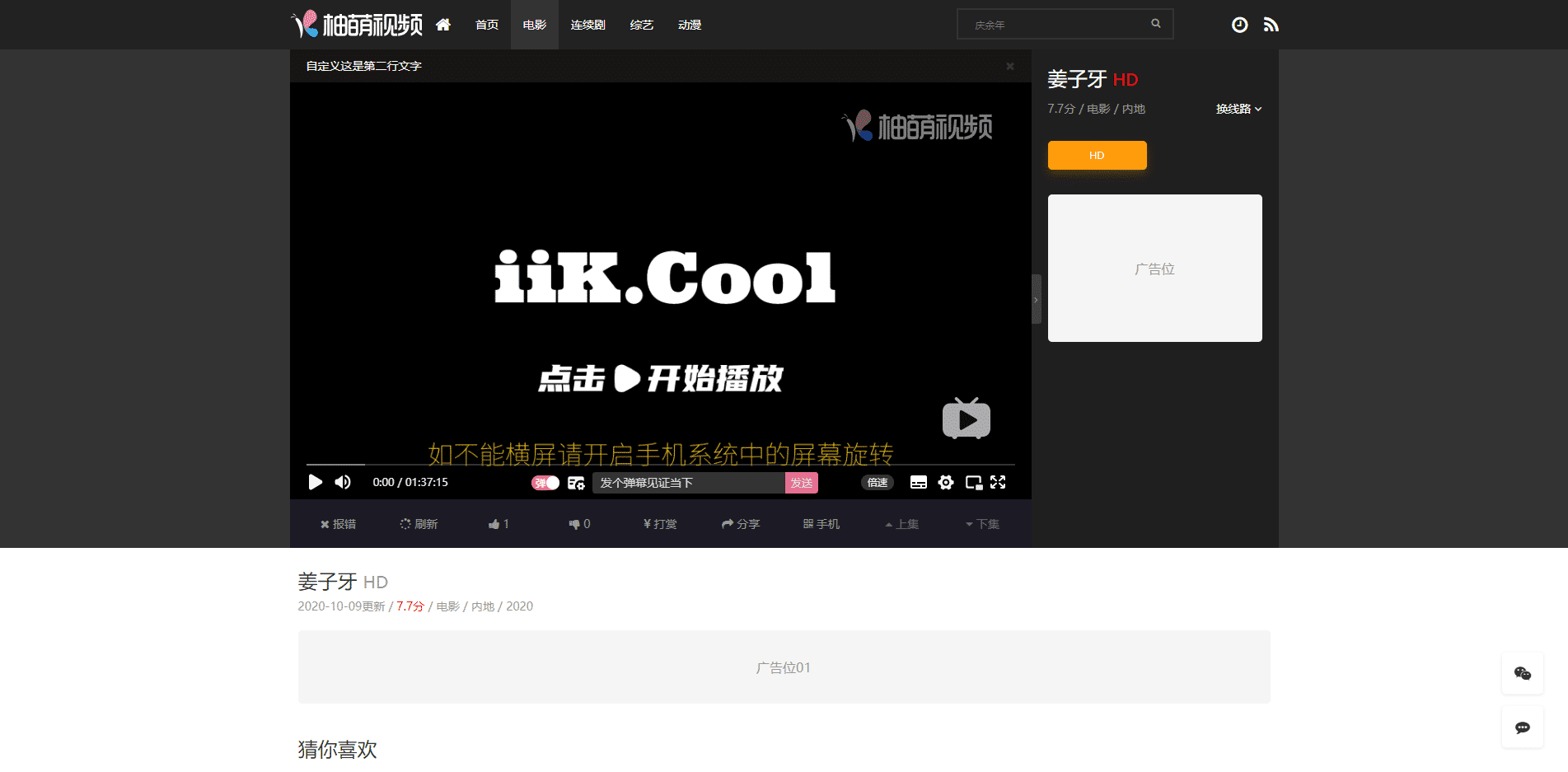Click the video progress bar
1568x772 pixels.
point(661,465)
